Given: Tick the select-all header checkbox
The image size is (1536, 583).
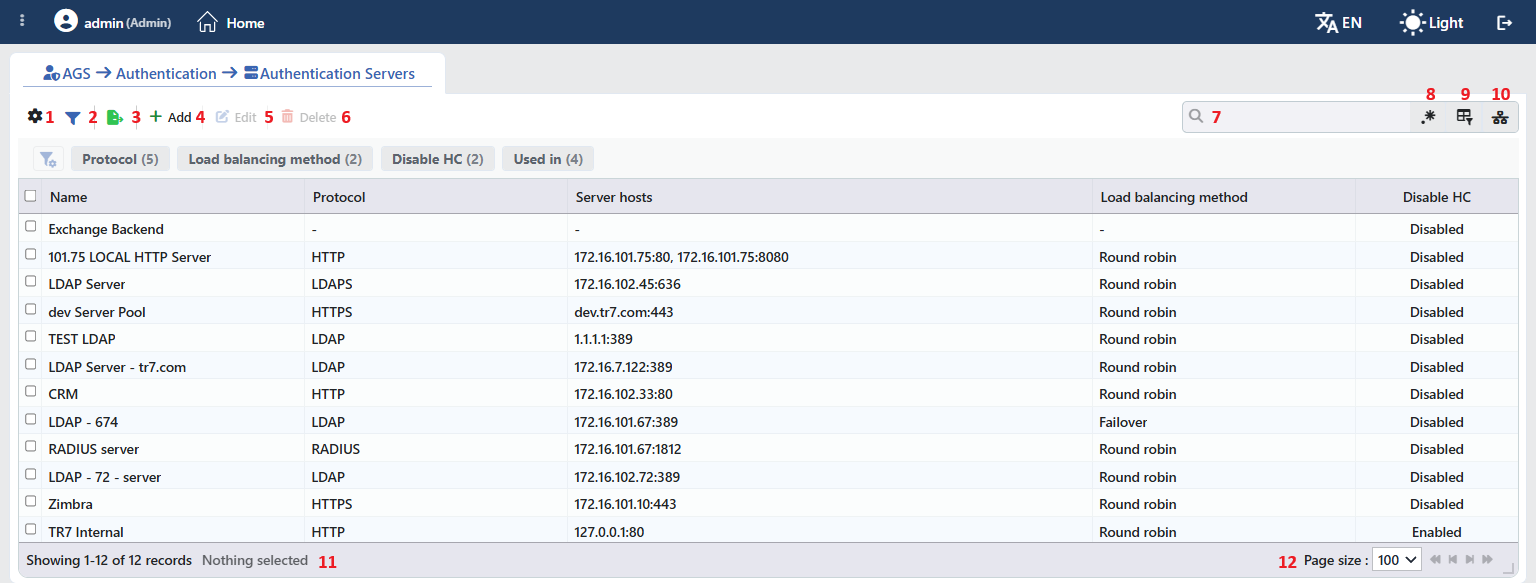Looking at the screenshot, I should [30, 196].
